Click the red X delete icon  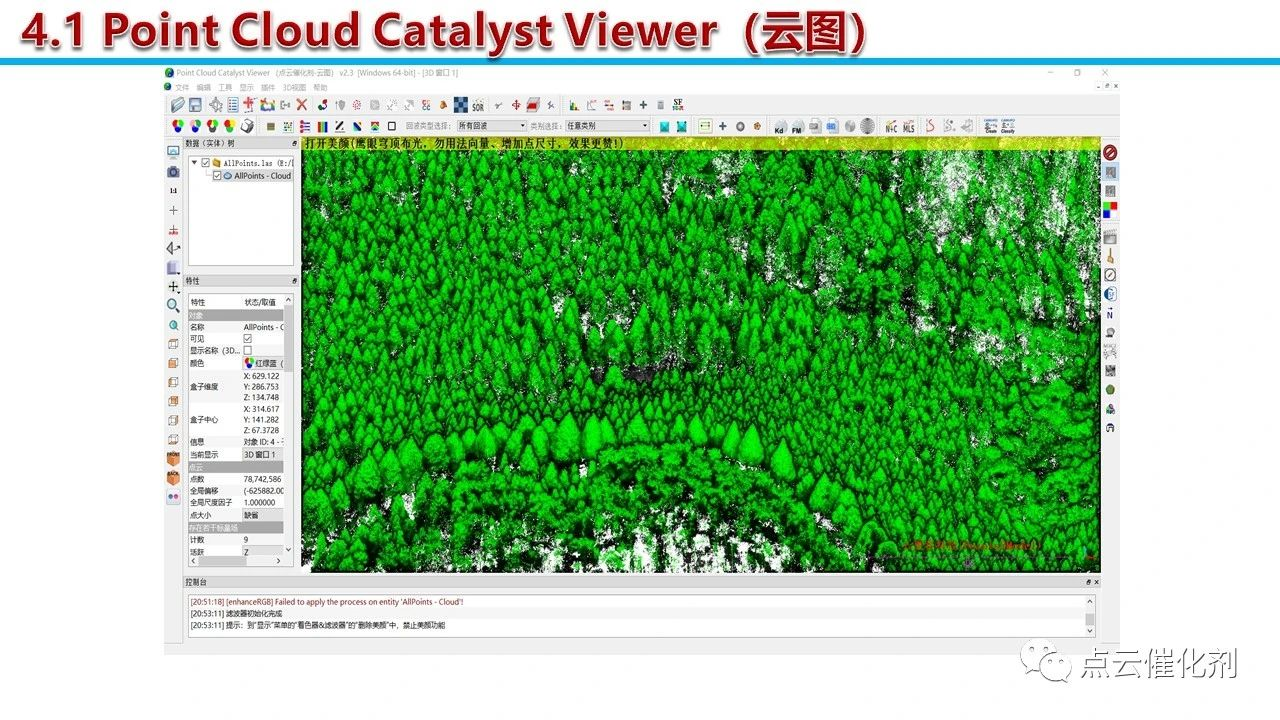[301, 104]
